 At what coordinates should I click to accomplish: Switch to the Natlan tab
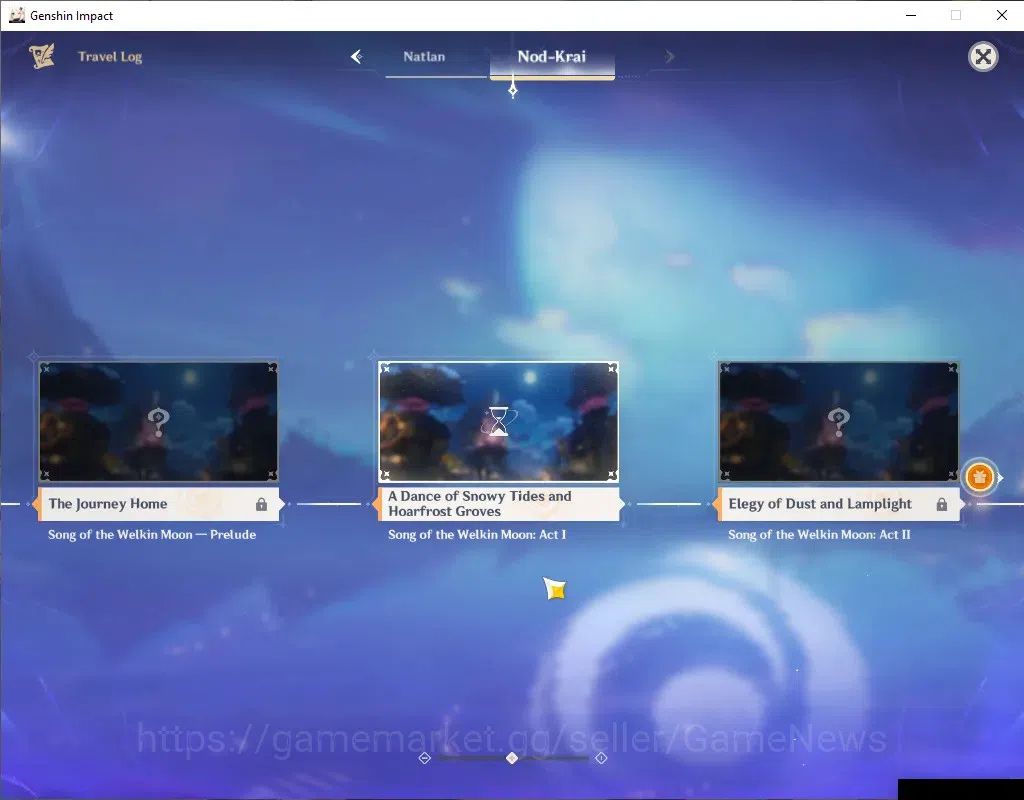pos(424,57)
